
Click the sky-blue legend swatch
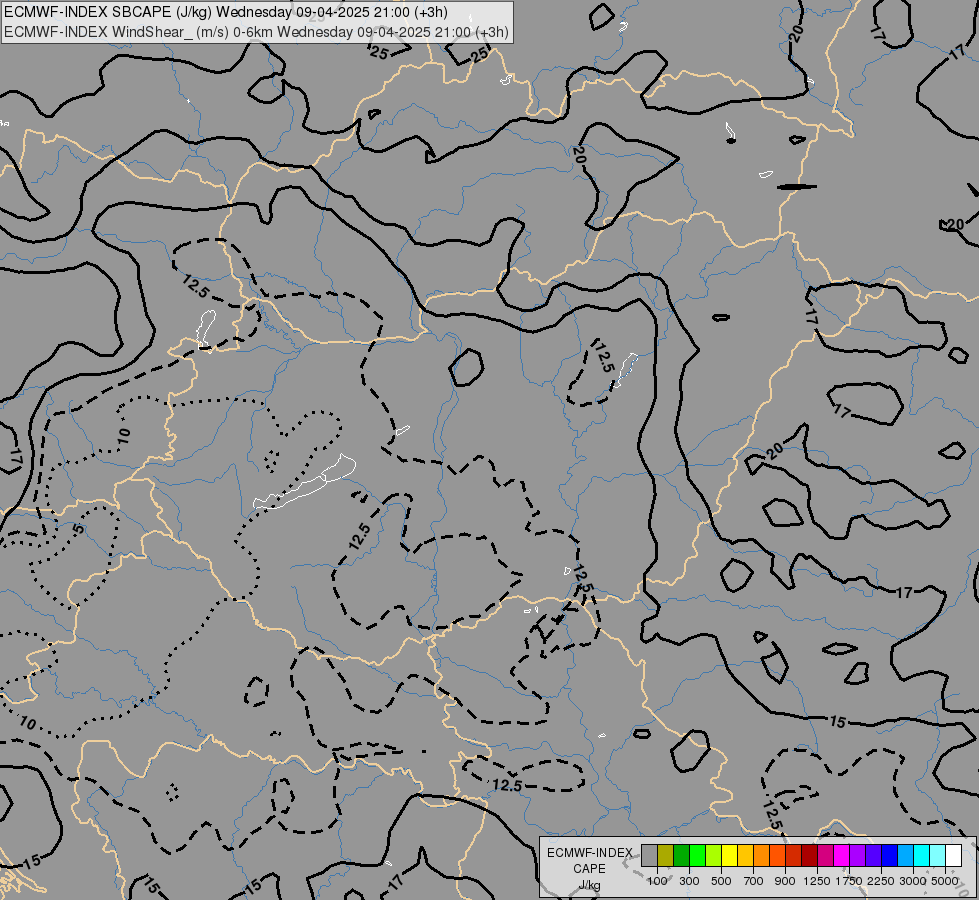coord(905,856)
